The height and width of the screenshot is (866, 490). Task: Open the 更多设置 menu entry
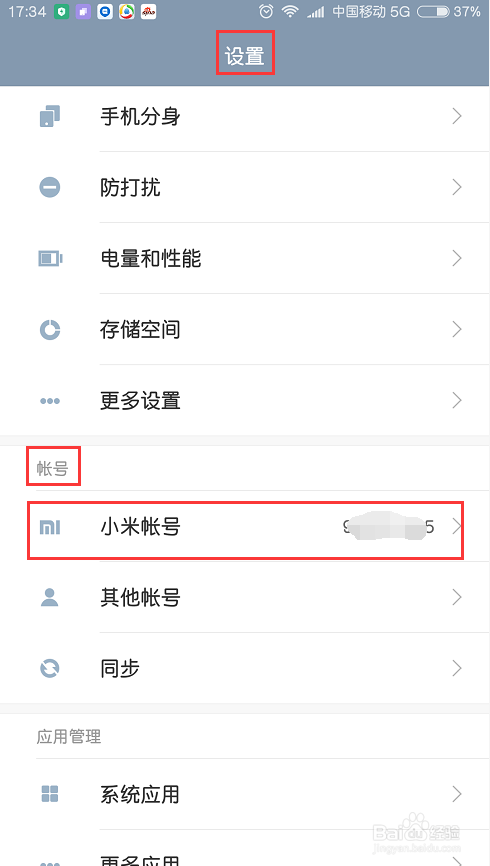[x=245, y=400]
